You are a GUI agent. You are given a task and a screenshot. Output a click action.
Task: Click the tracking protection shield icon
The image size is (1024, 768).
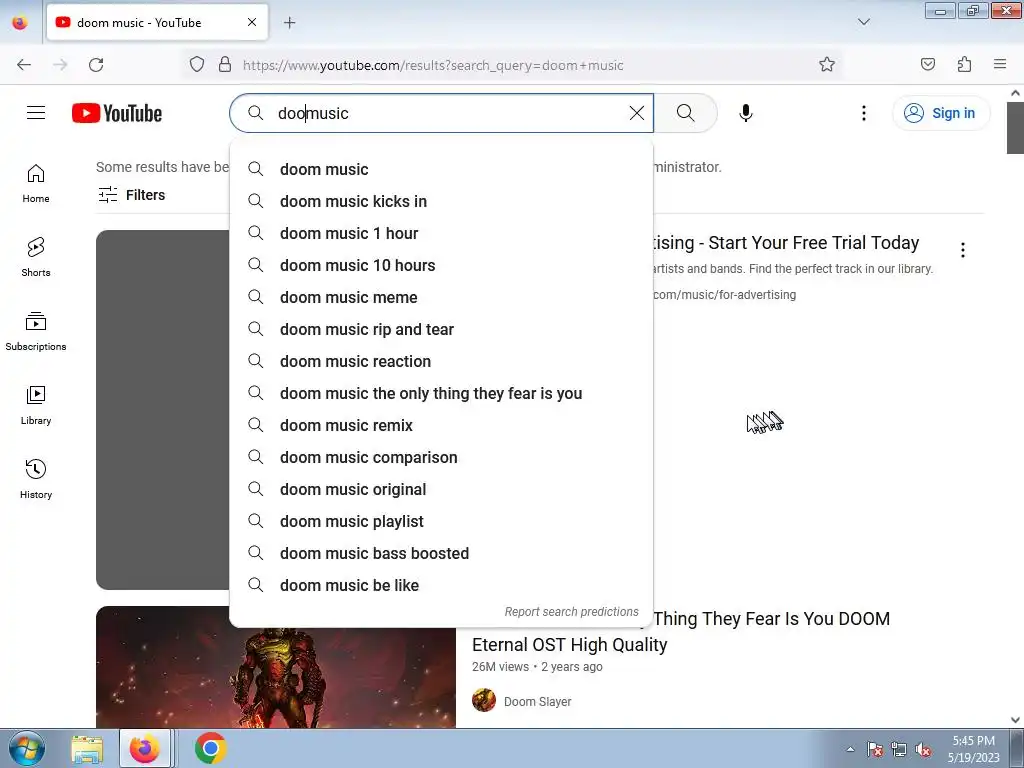197,64
